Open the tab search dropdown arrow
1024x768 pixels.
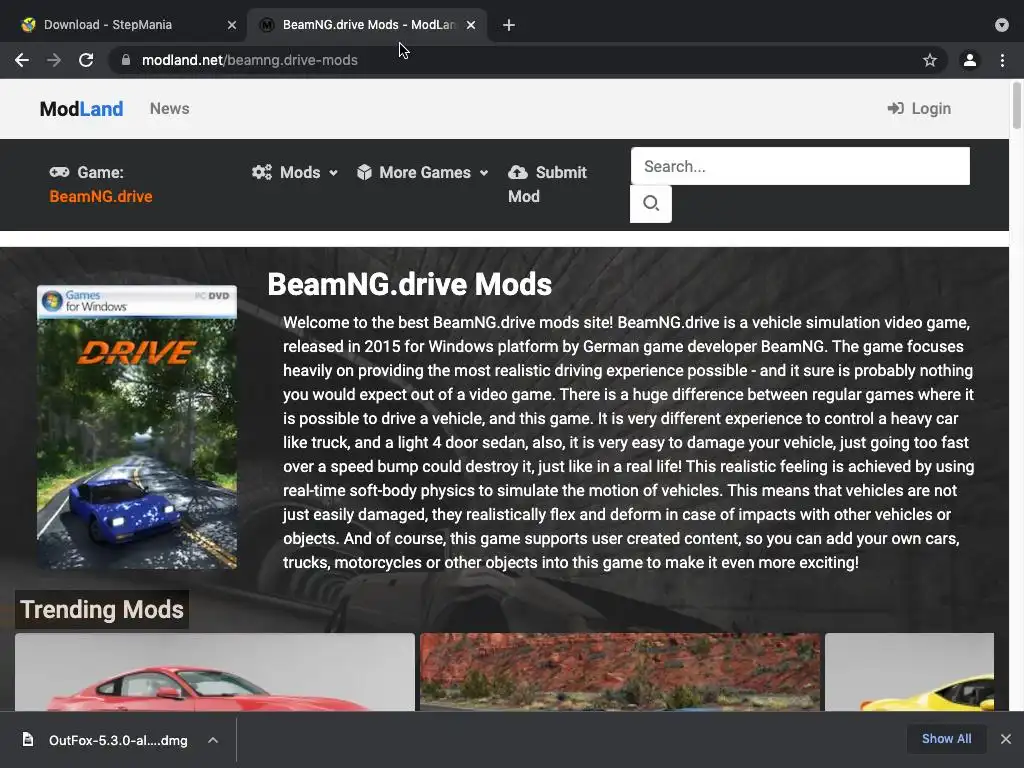coord(1002,25)
